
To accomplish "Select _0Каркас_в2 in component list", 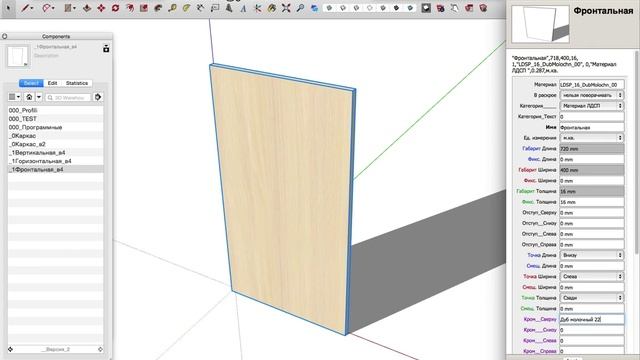I will pyautogui.click(x=56, y=144).
